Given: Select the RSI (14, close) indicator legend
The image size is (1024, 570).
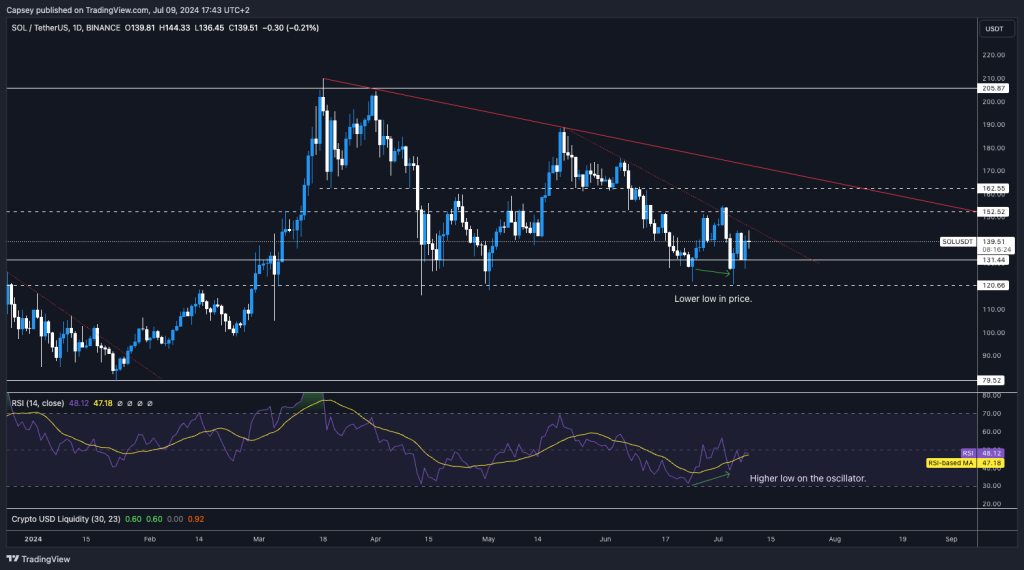Looking at the screenshot, I should (x=42, y=402).
